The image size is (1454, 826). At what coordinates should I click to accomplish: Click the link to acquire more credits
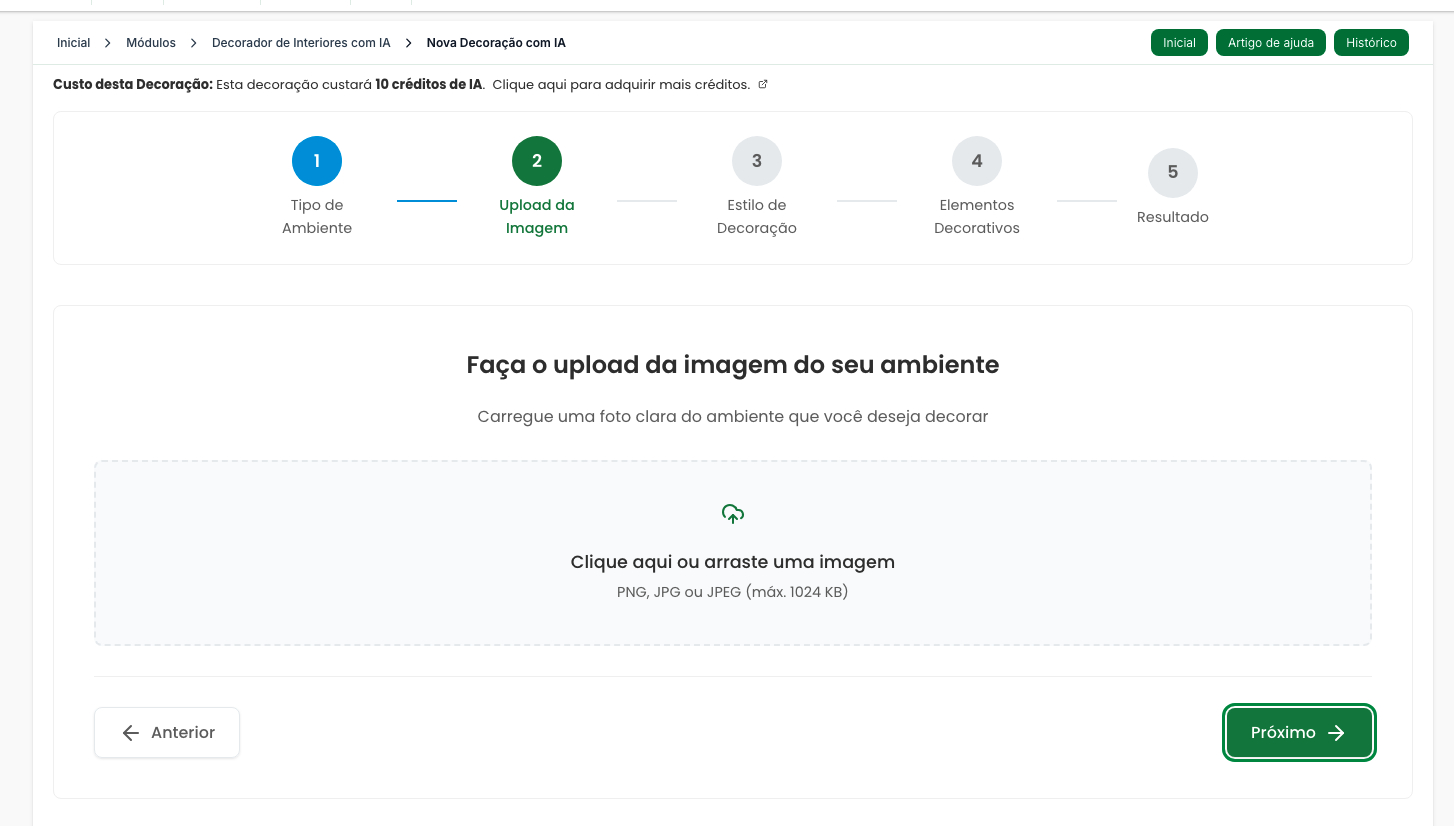pyautogui.click(x=620, y=85)
